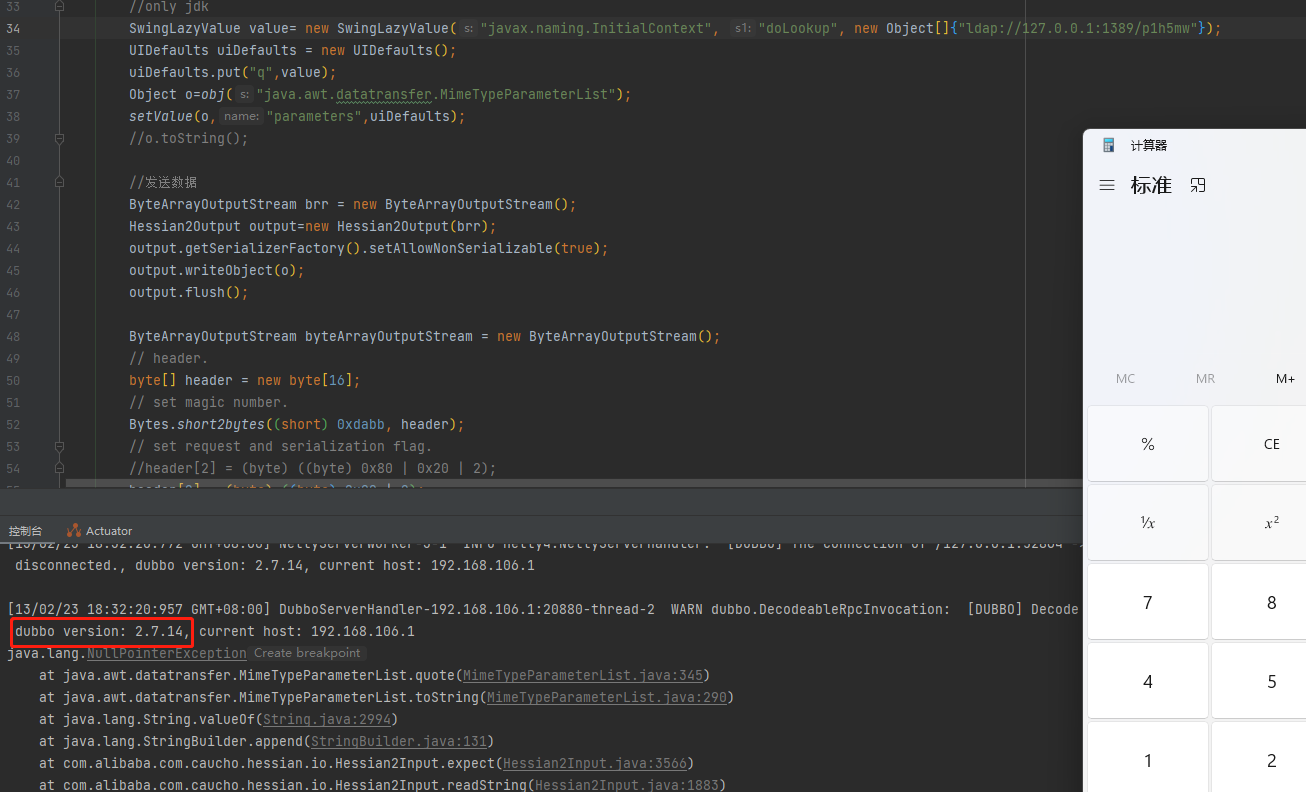Click the keep-on-top icon beside 标准
This screenshot has width=1306, height=792.
pos(1198,185)
